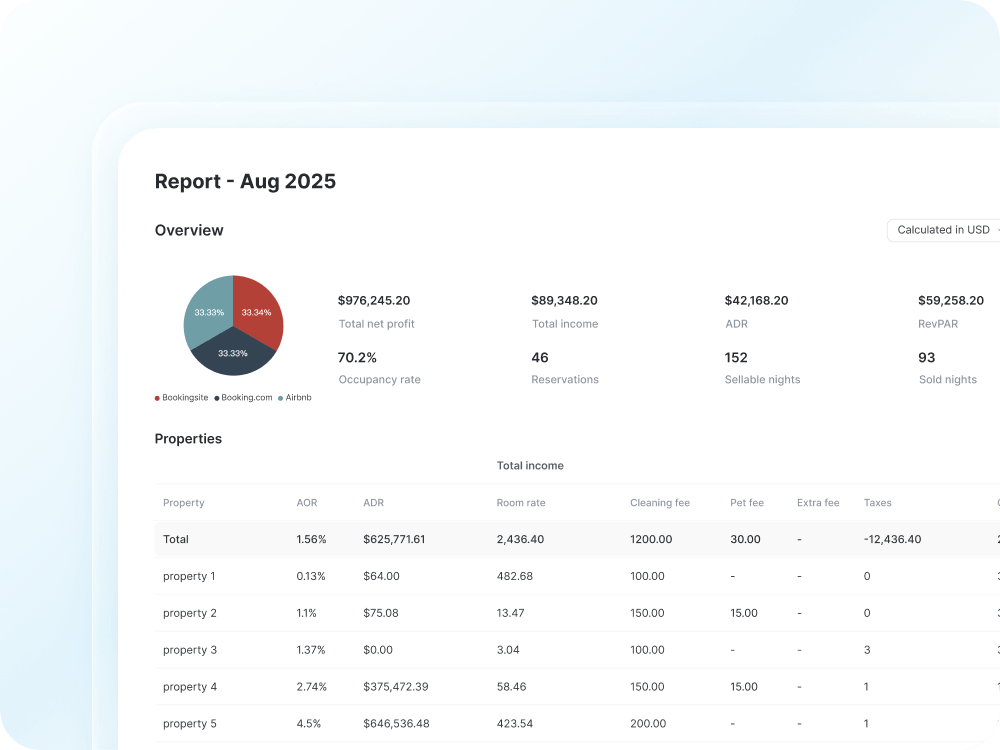Click the pie chart itself

tap(232, 325)
